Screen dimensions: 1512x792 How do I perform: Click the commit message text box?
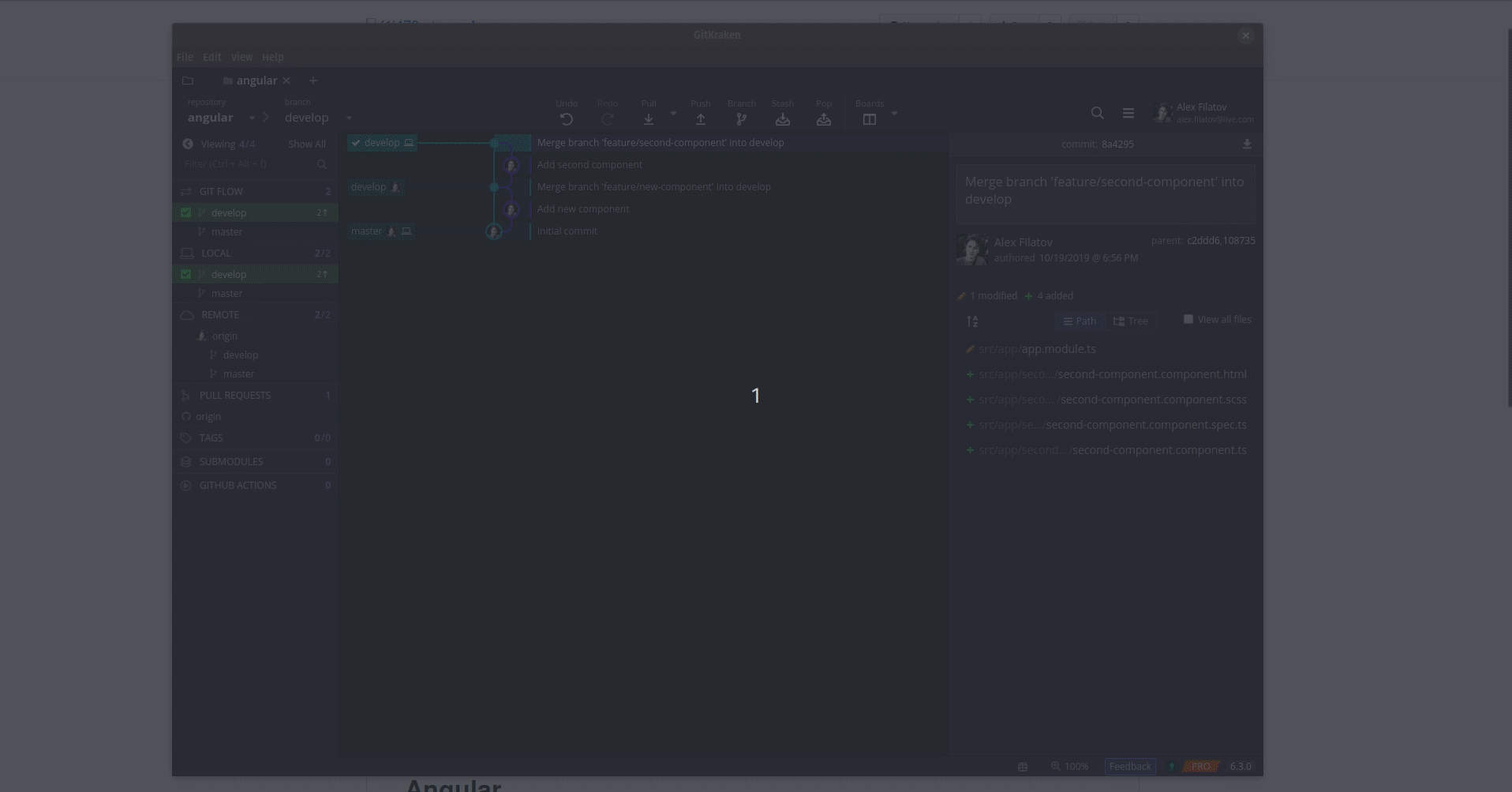(1105, 193)
